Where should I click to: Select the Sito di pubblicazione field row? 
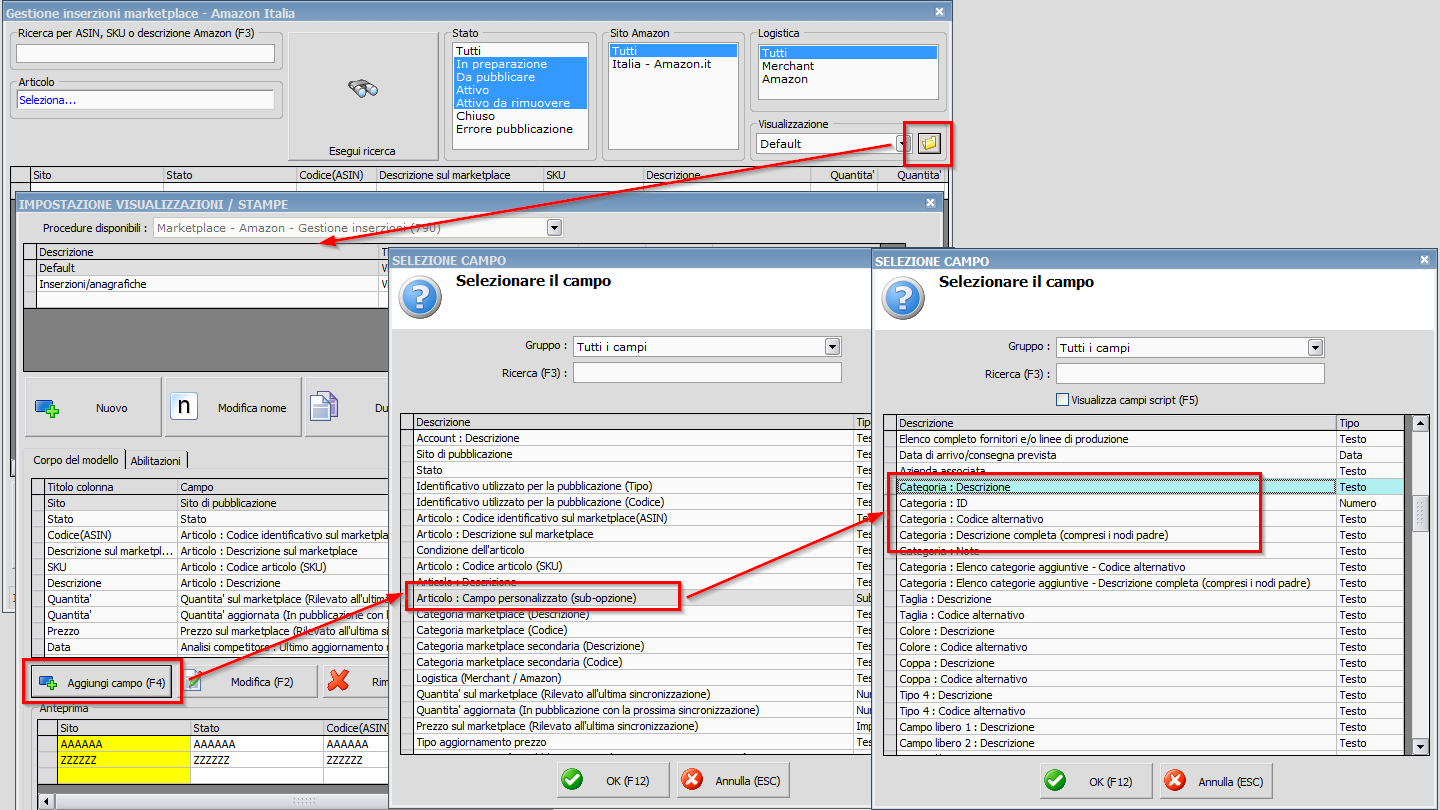click(x=635, y=454)
